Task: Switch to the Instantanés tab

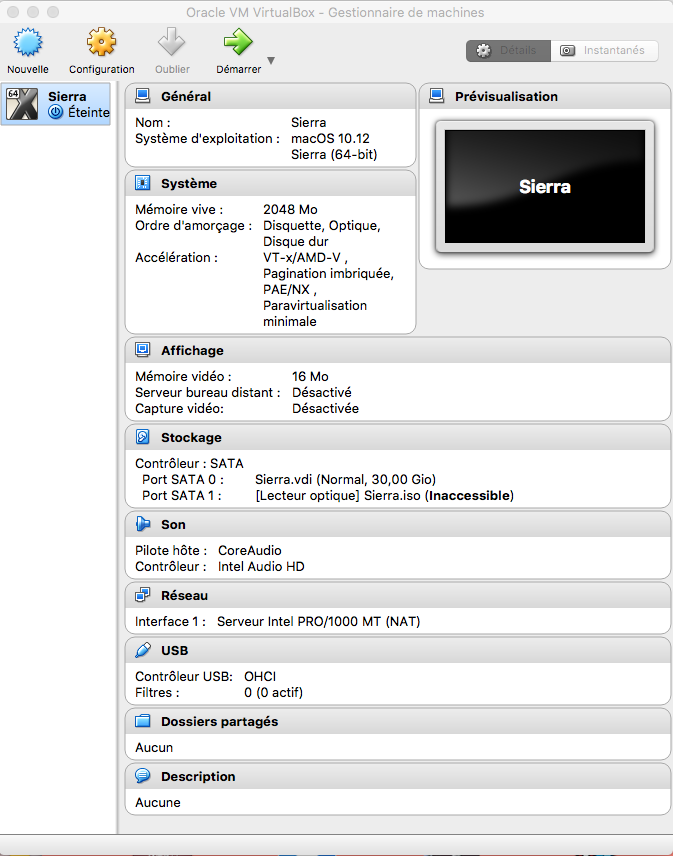Action: tap(604, 51)
